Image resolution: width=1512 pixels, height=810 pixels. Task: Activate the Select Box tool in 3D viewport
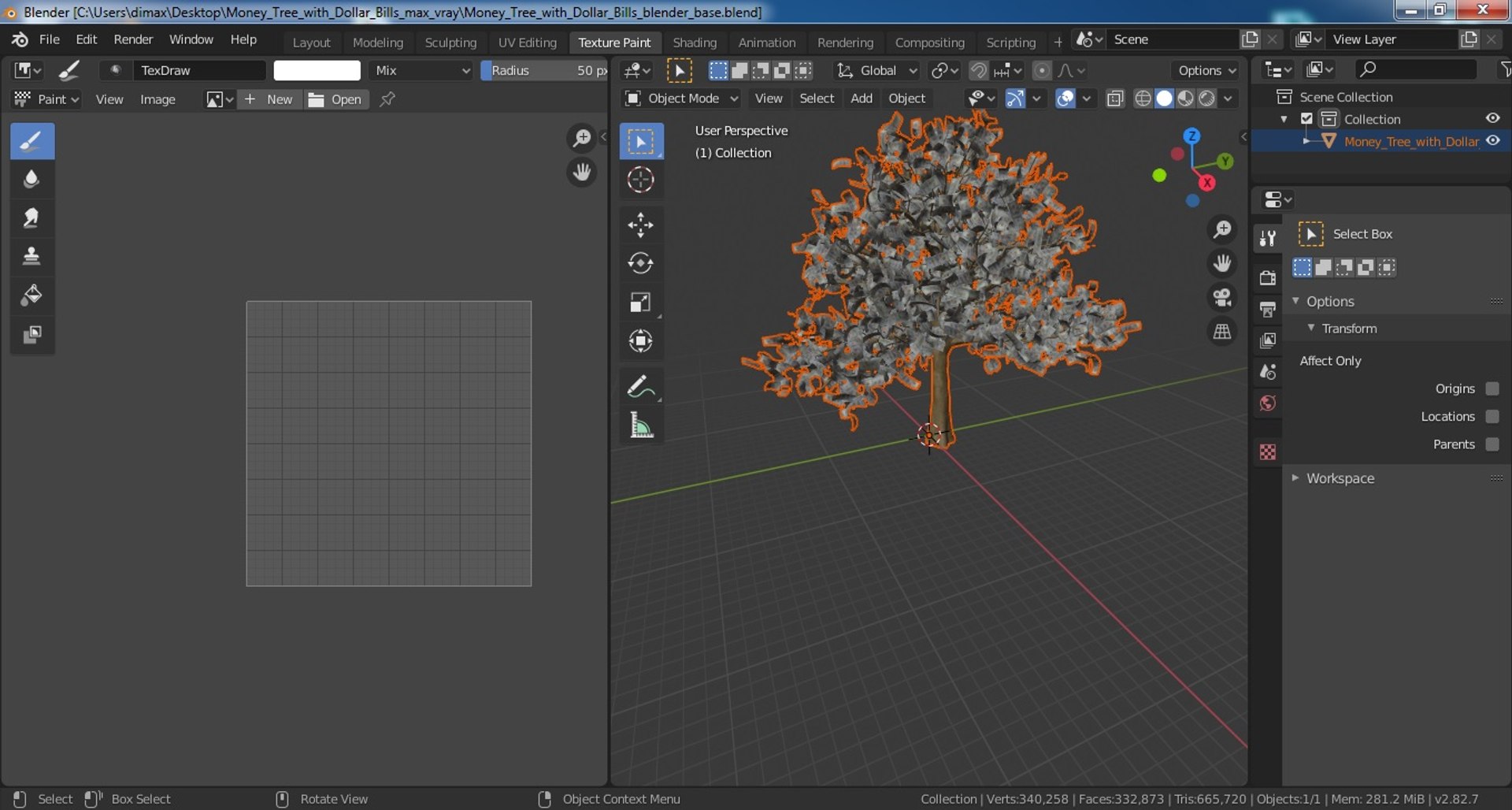click(641, 141)
